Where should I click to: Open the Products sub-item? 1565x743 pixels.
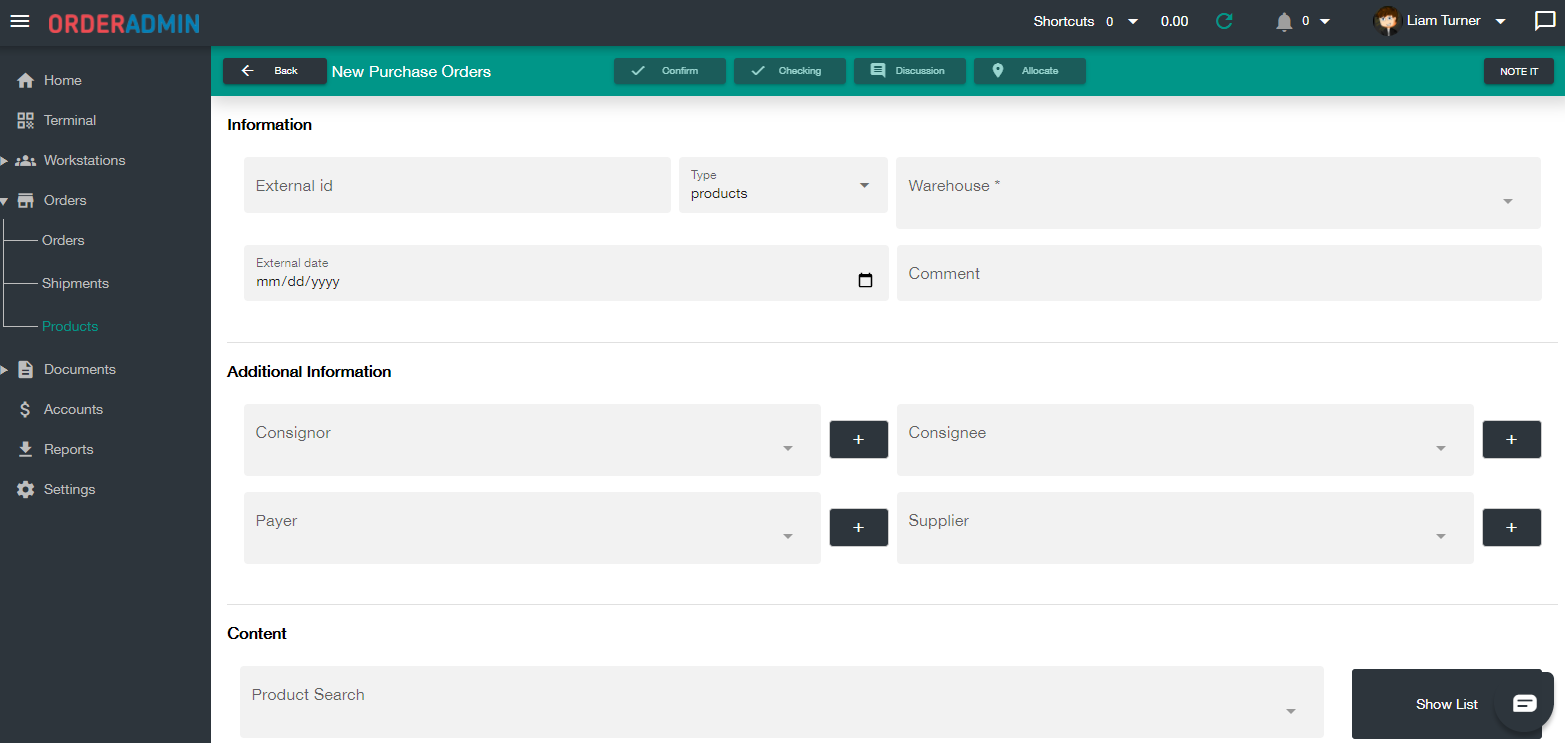[x=70, y=326]
